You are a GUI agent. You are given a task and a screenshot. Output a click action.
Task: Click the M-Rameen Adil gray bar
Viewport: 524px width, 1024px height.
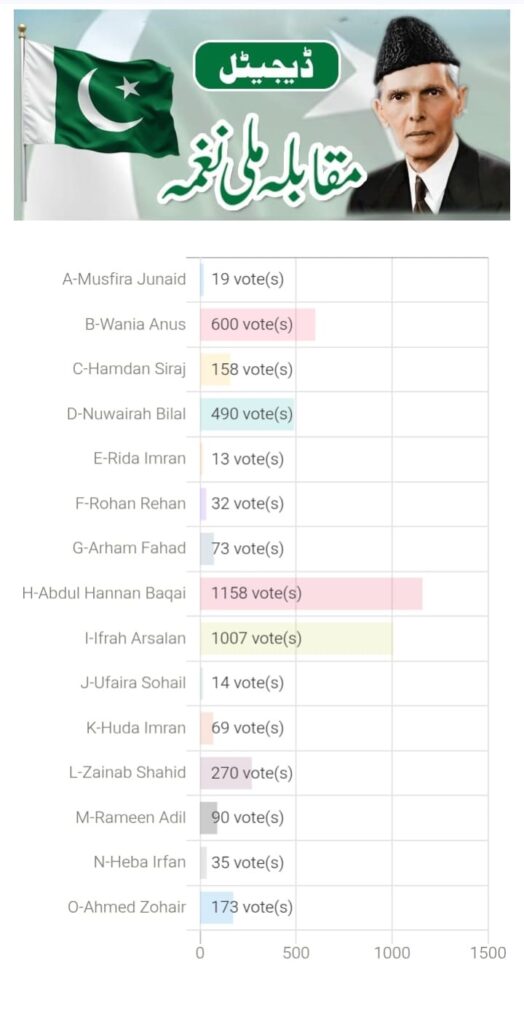(x=208, y=818)
